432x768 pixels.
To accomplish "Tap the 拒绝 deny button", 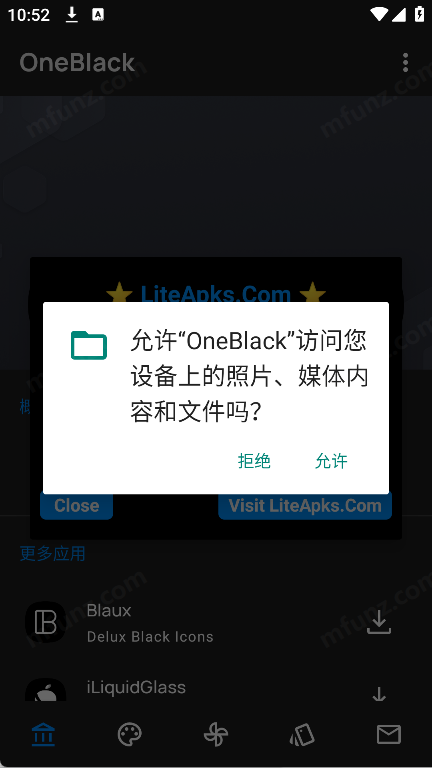I will tap(254, 461).
